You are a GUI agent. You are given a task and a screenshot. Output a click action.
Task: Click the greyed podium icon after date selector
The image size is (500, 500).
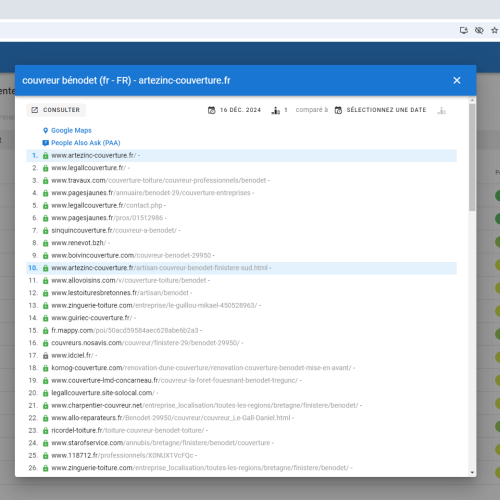(442, 110)
